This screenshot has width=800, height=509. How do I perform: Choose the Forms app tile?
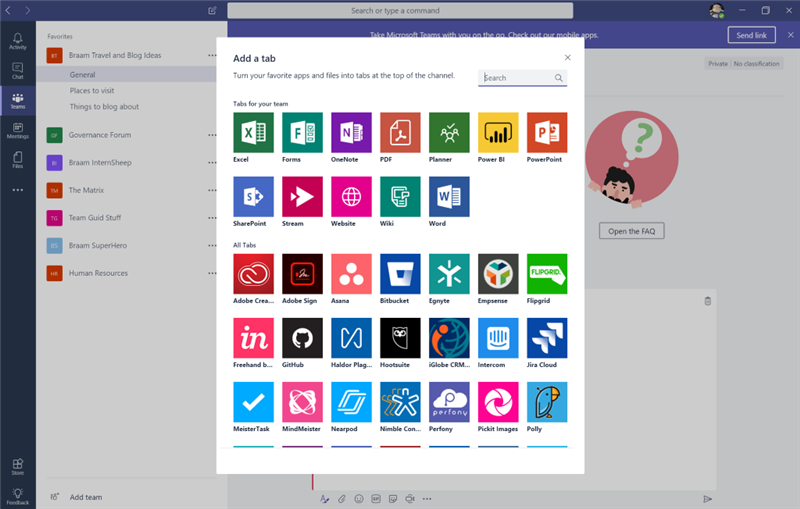tap(302, 133)
